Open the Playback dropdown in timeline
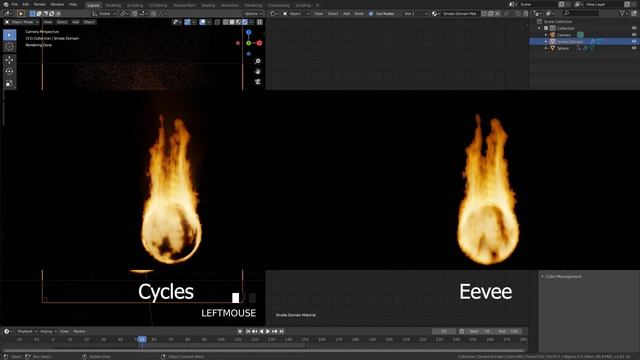This screenshot has height=360, width=640. pos(27,331)
